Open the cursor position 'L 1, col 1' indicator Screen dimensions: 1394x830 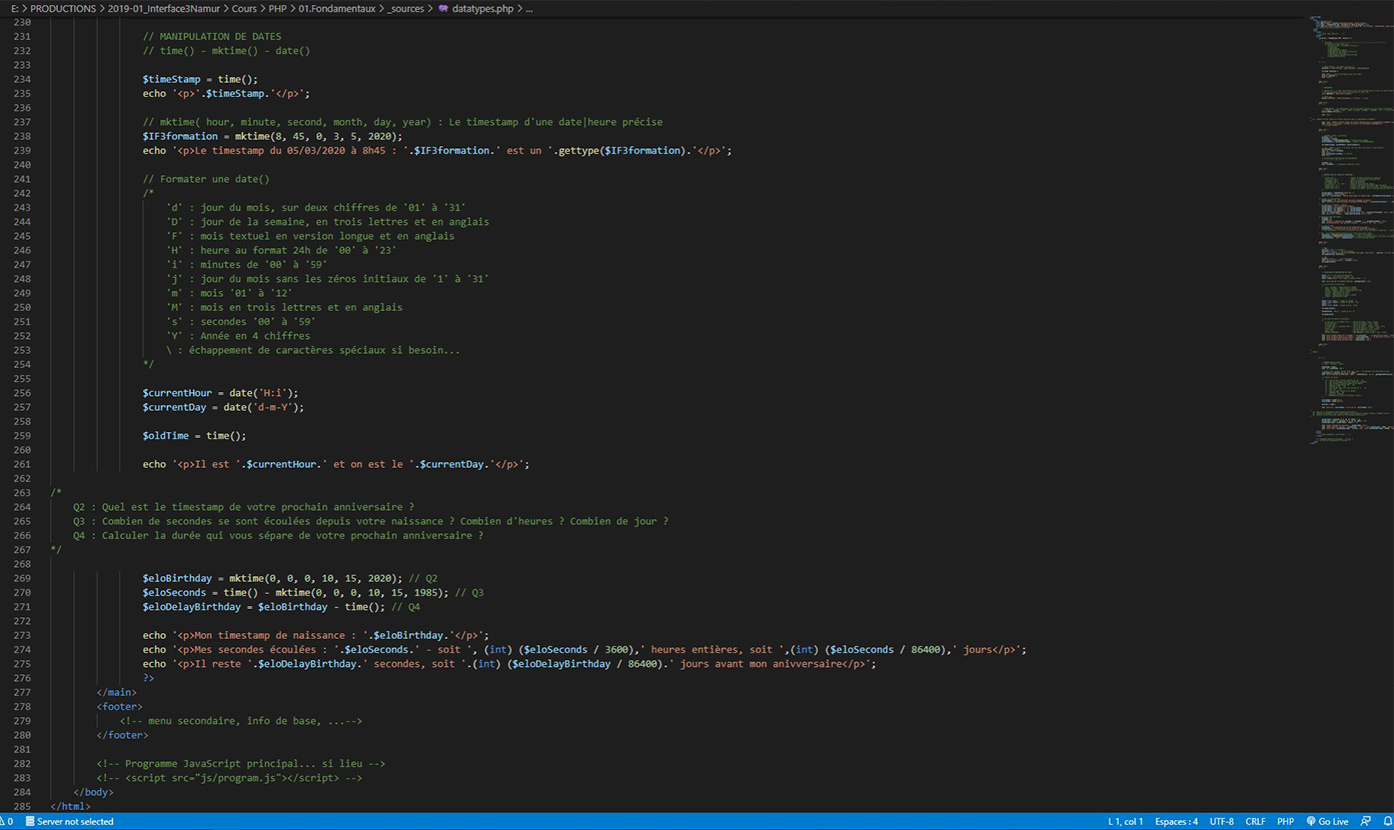[1125, 822]
